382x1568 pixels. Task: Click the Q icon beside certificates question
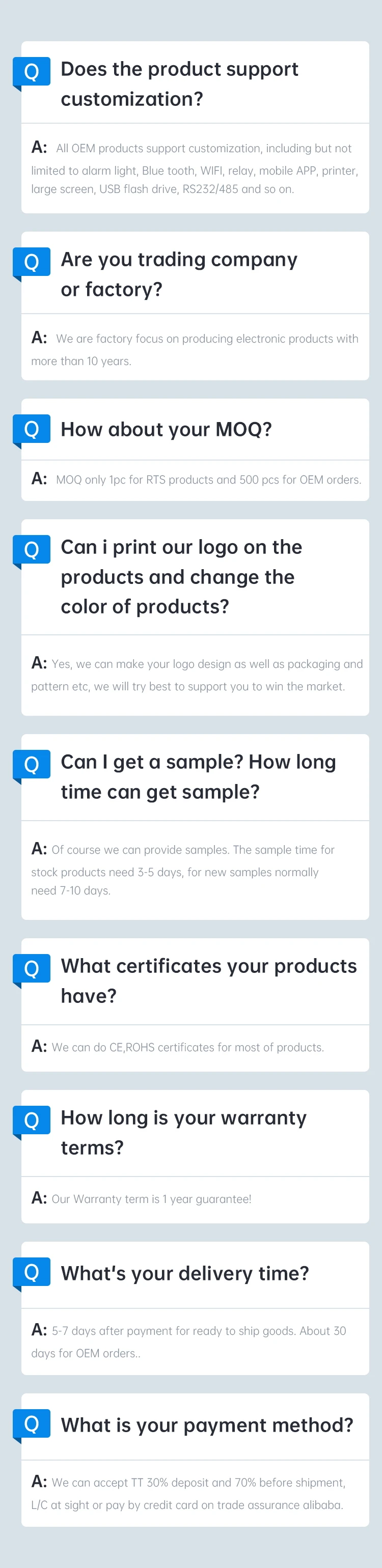pyautogui.click(x=32, y=968)
